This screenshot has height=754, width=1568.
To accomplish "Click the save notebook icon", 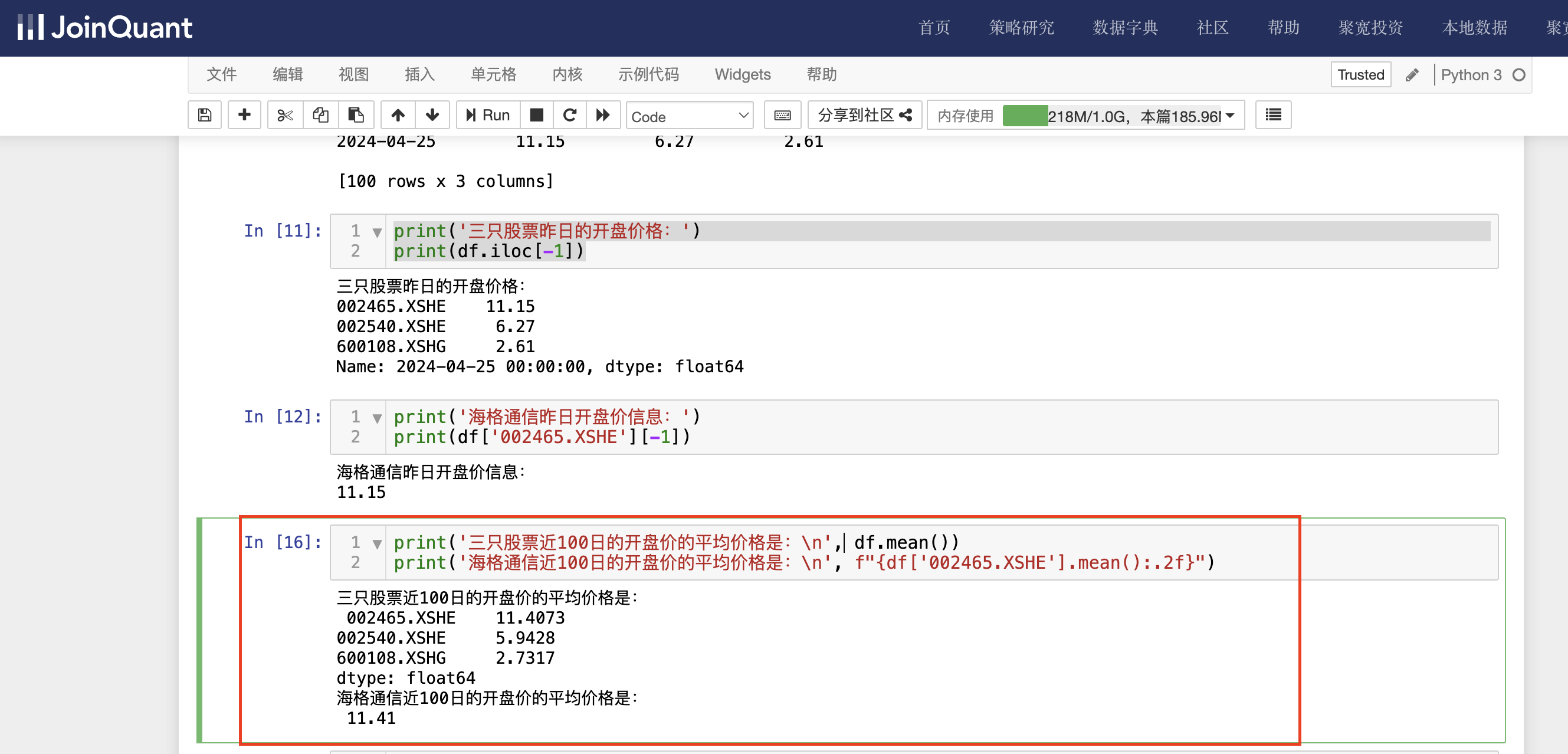I will (205, 115).
